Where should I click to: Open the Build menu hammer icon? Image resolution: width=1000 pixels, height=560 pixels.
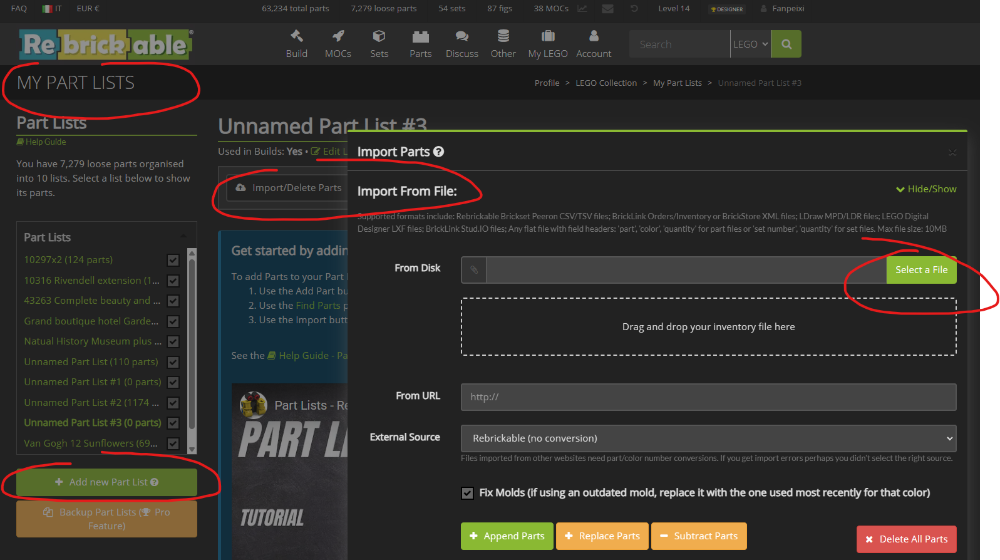point(297,36)
